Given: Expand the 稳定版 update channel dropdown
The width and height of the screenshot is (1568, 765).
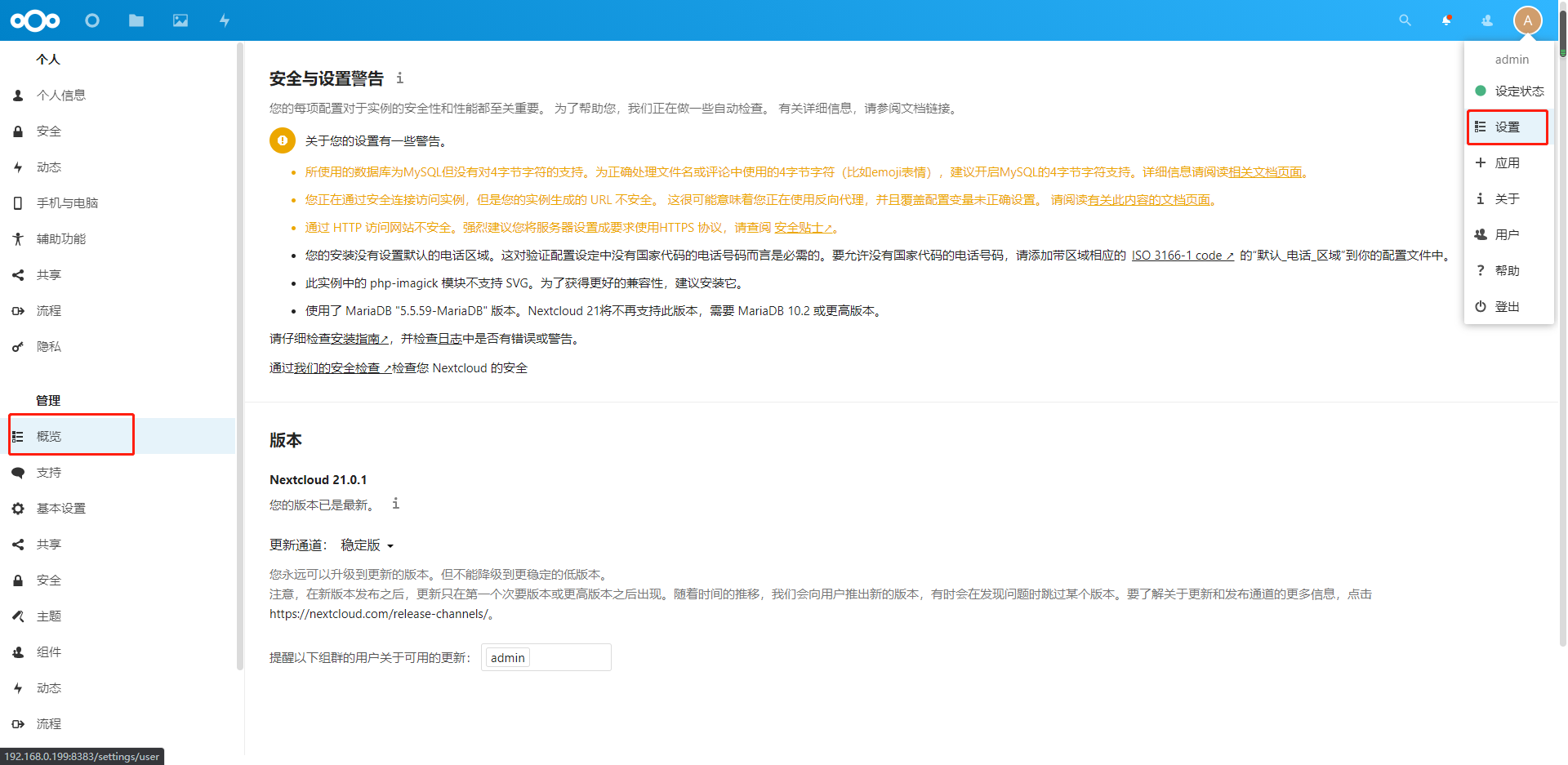Looking at the screenshot, I should pyautogui.click(x=367, y=545).
